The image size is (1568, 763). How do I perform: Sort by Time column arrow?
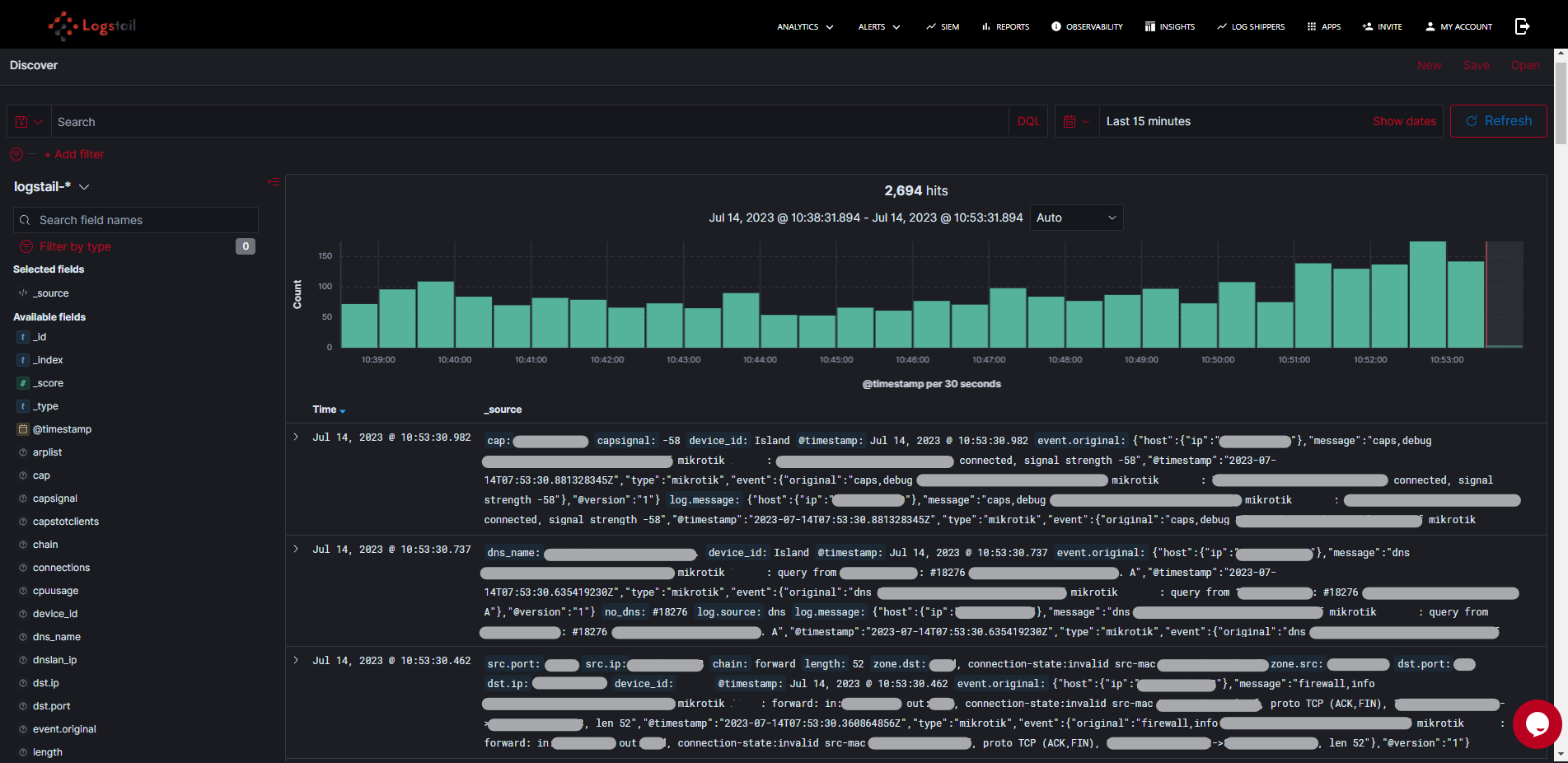343,410
